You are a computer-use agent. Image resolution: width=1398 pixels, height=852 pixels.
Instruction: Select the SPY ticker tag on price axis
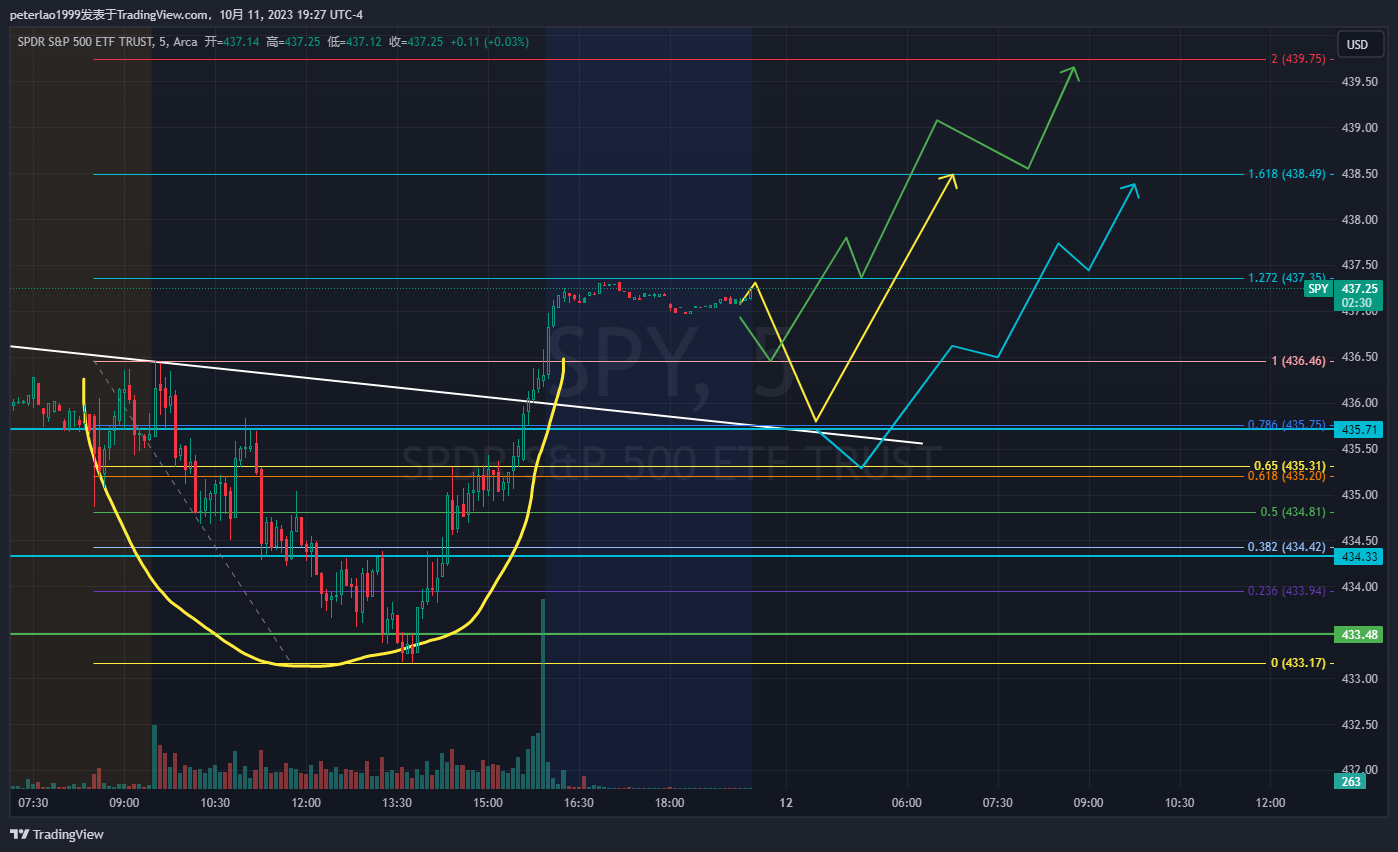(x=1318, y=288)
